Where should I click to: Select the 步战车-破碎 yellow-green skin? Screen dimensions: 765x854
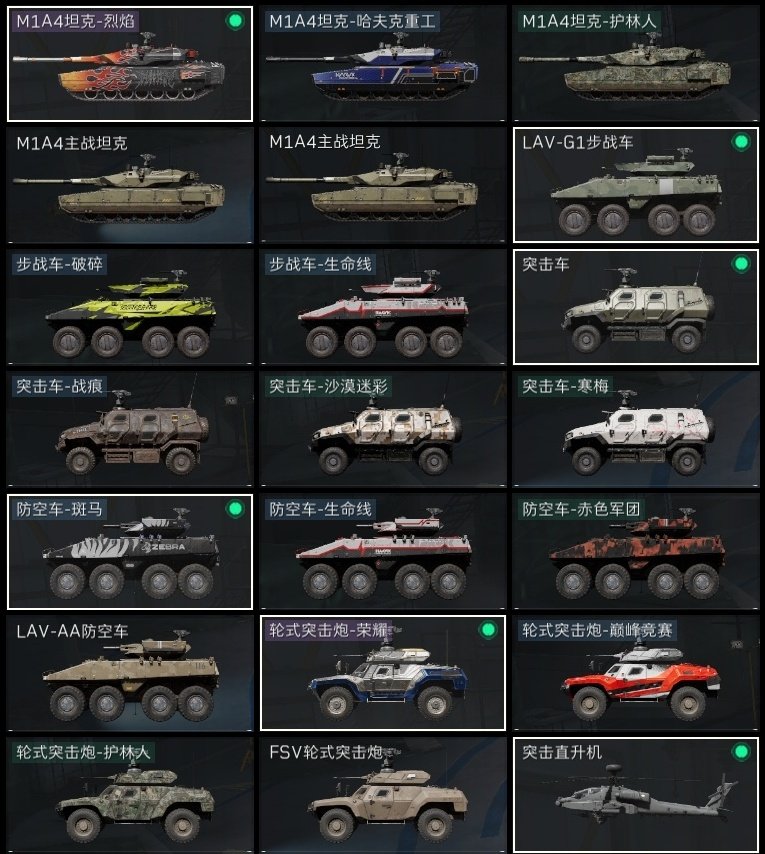point(130,307)
